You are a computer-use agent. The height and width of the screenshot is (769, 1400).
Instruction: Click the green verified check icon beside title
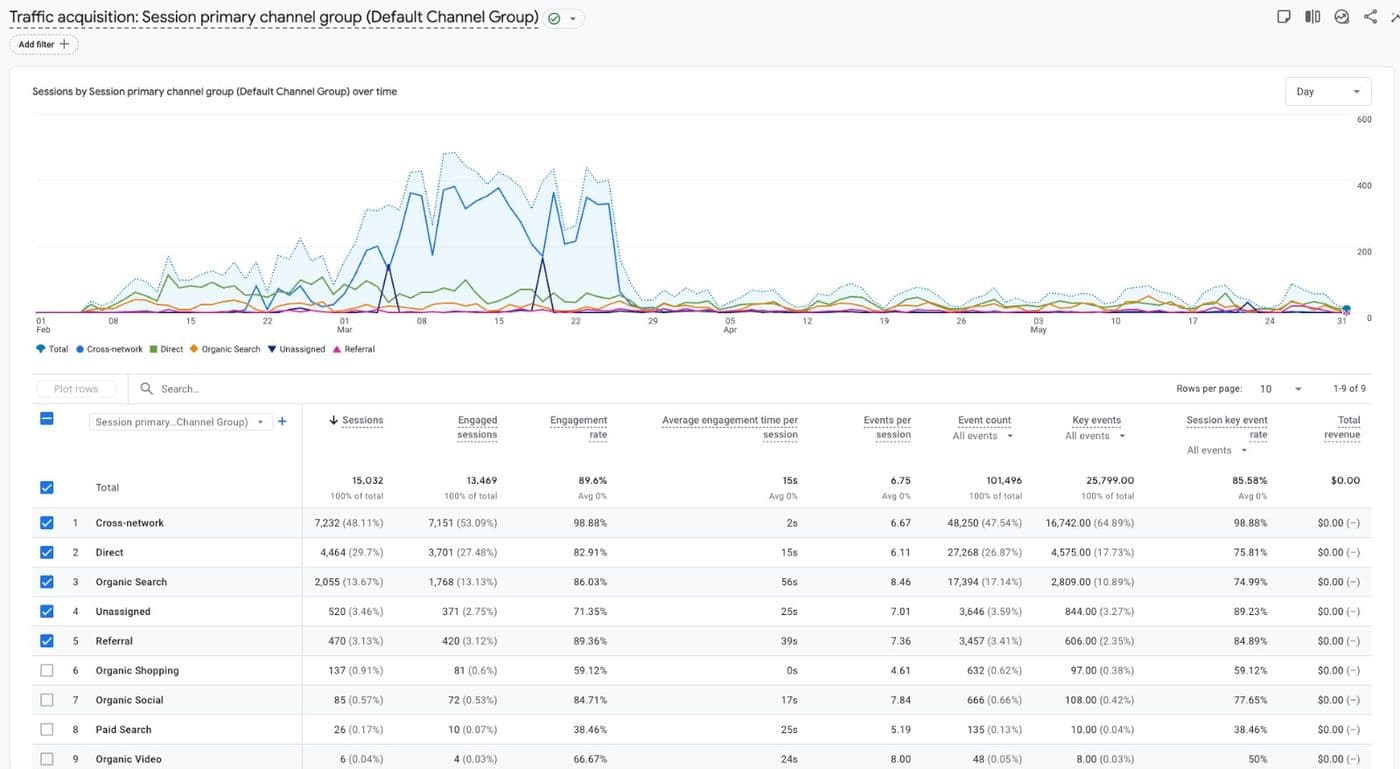click(x=554, y=18)
